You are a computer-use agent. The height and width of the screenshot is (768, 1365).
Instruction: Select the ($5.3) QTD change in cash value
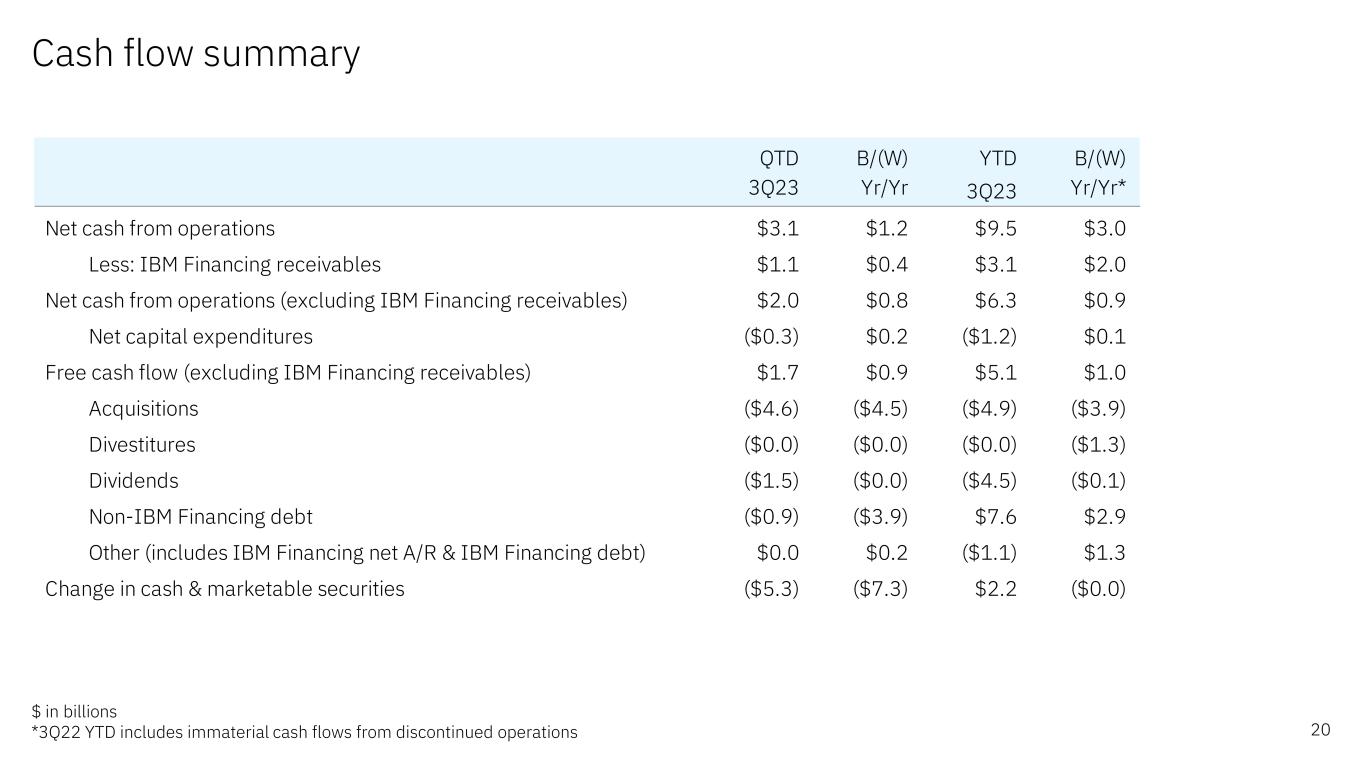click(771, 589)
